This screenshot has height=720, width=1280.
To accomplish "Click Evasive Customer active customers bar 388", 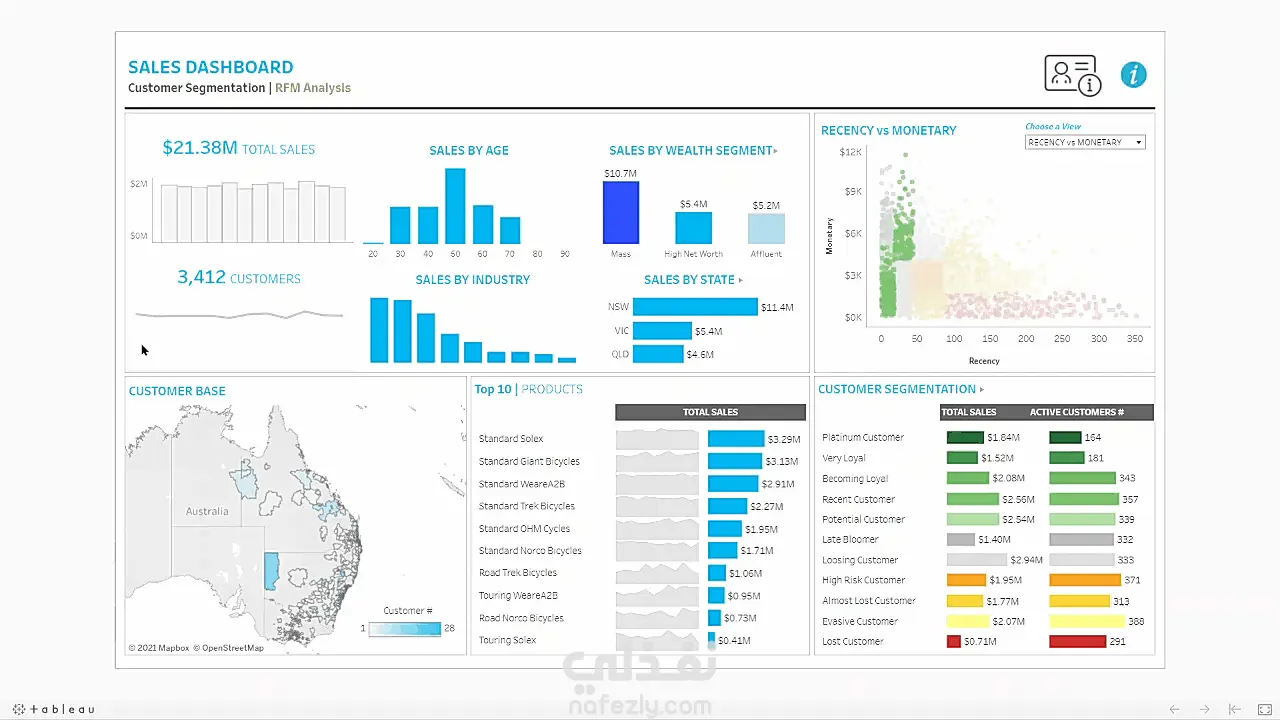I will 1087,621.
